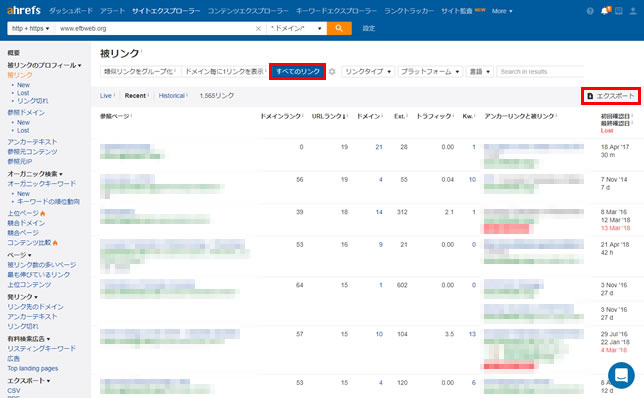The image size is (644, 398).
Task: Click keyword count 13 in the table
Action: click(x=472, y=334)
